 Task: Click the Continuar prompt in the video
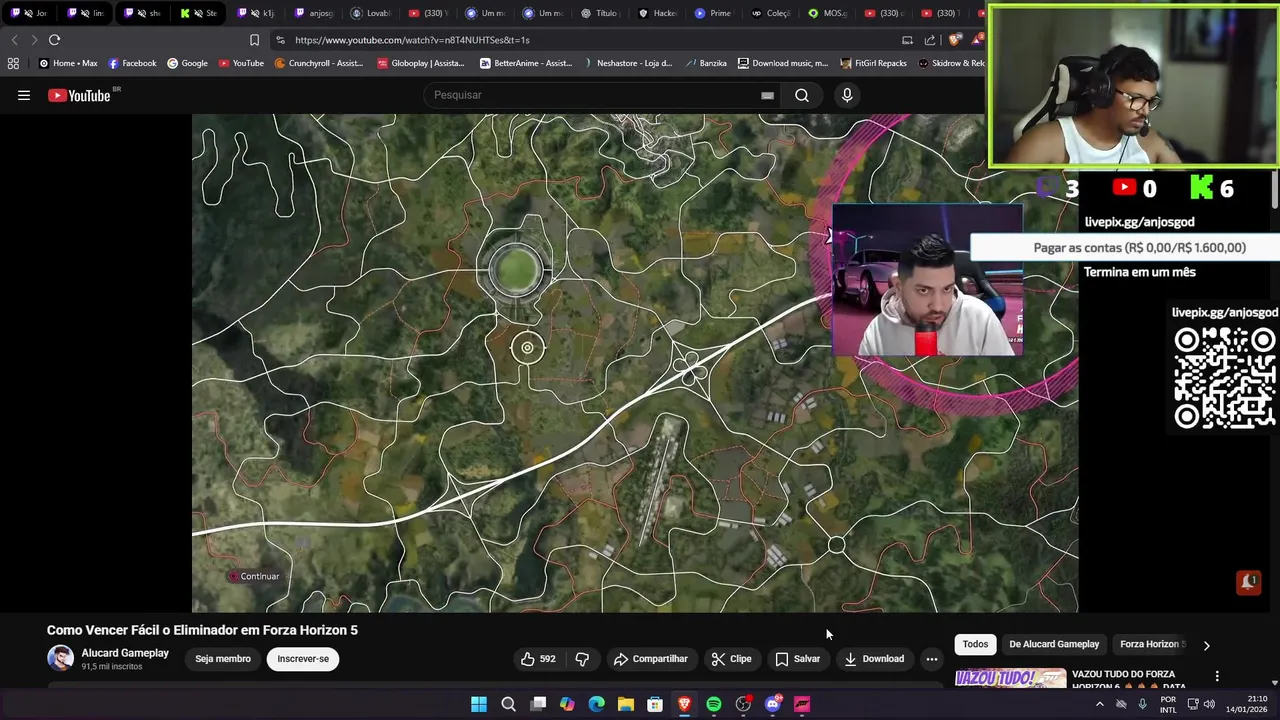coord(253,576)
